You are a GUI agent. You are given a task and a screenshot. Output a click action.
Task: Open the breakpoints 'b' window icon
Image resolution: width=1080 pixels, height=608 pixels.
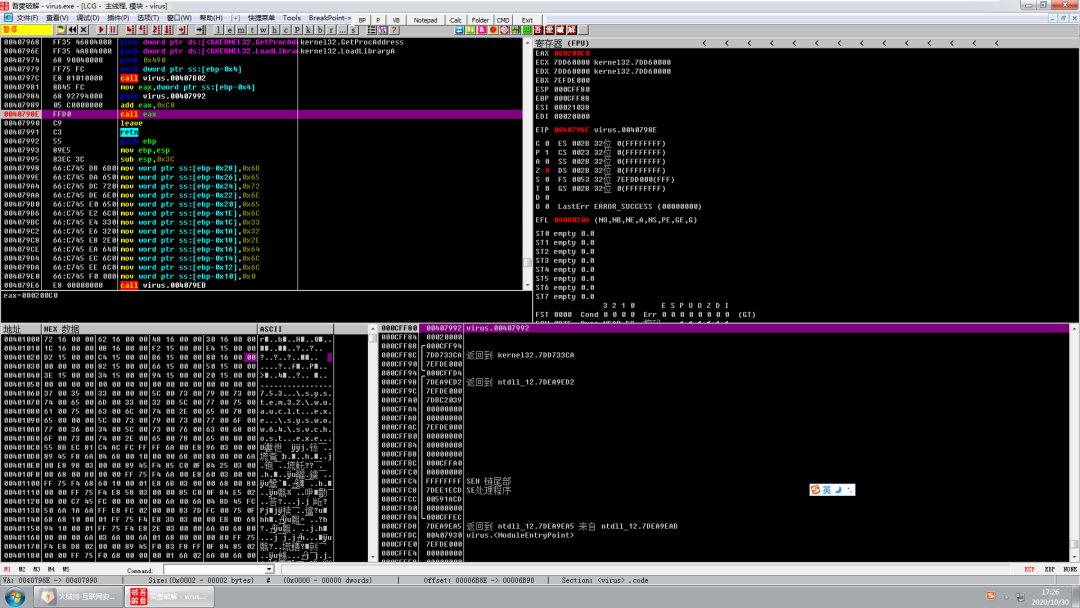tap(320, 30)
